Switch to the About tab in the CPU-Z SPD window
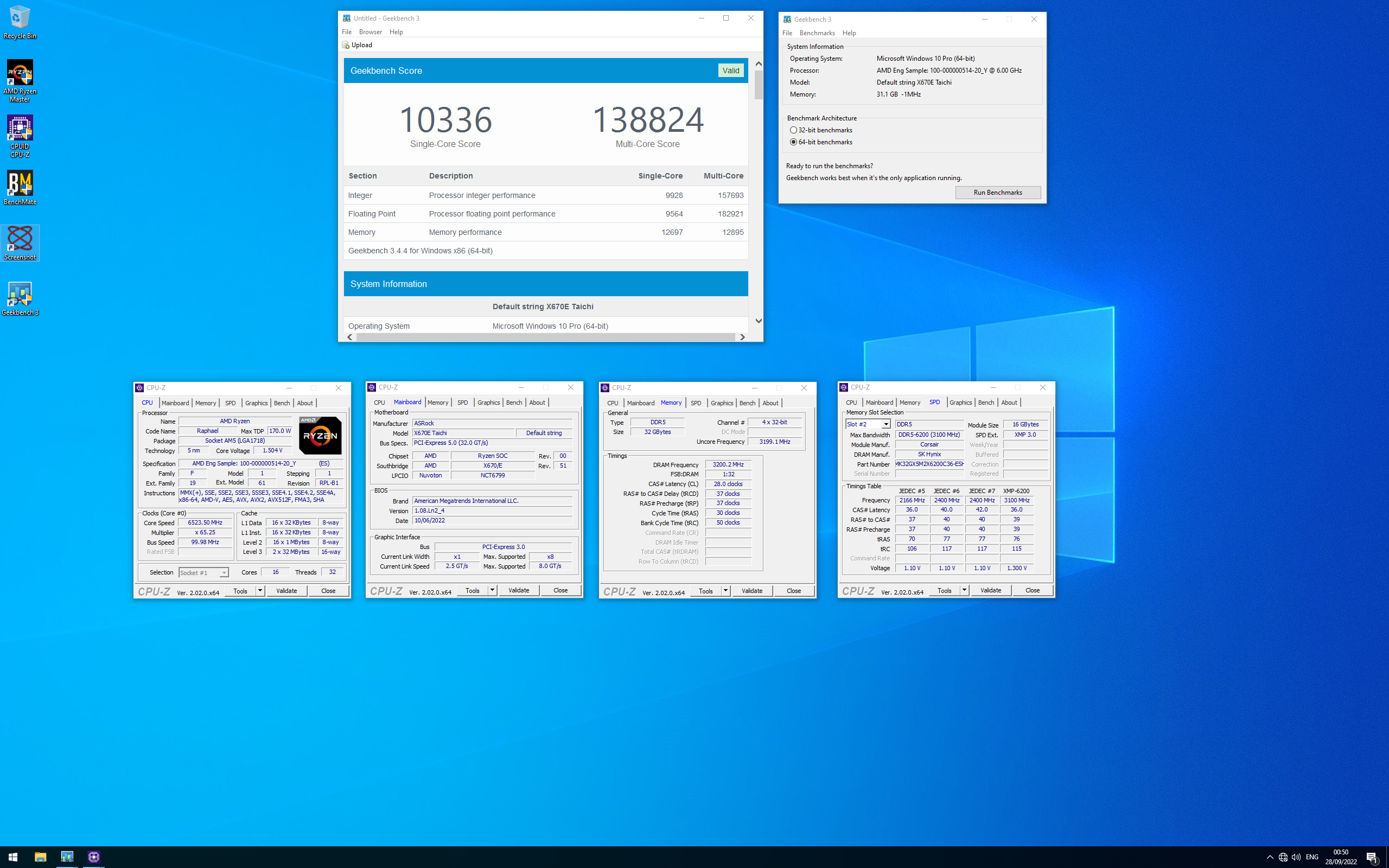The height and width of the screenshot is (868, 1389). coord(1009,403)
